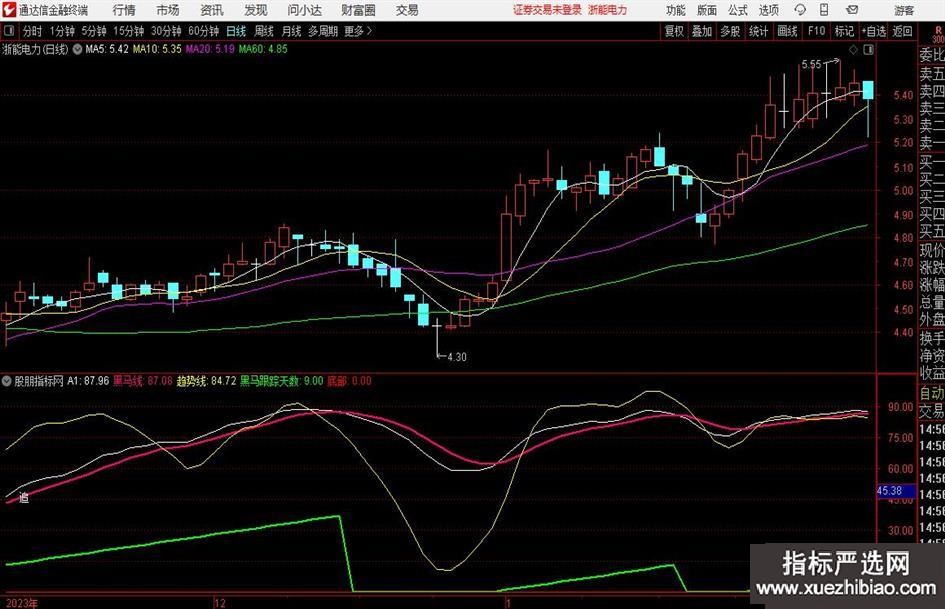This screenshot has height=609, width=945.
Task: Open the 资讯 menu
Action: (212, 10)
